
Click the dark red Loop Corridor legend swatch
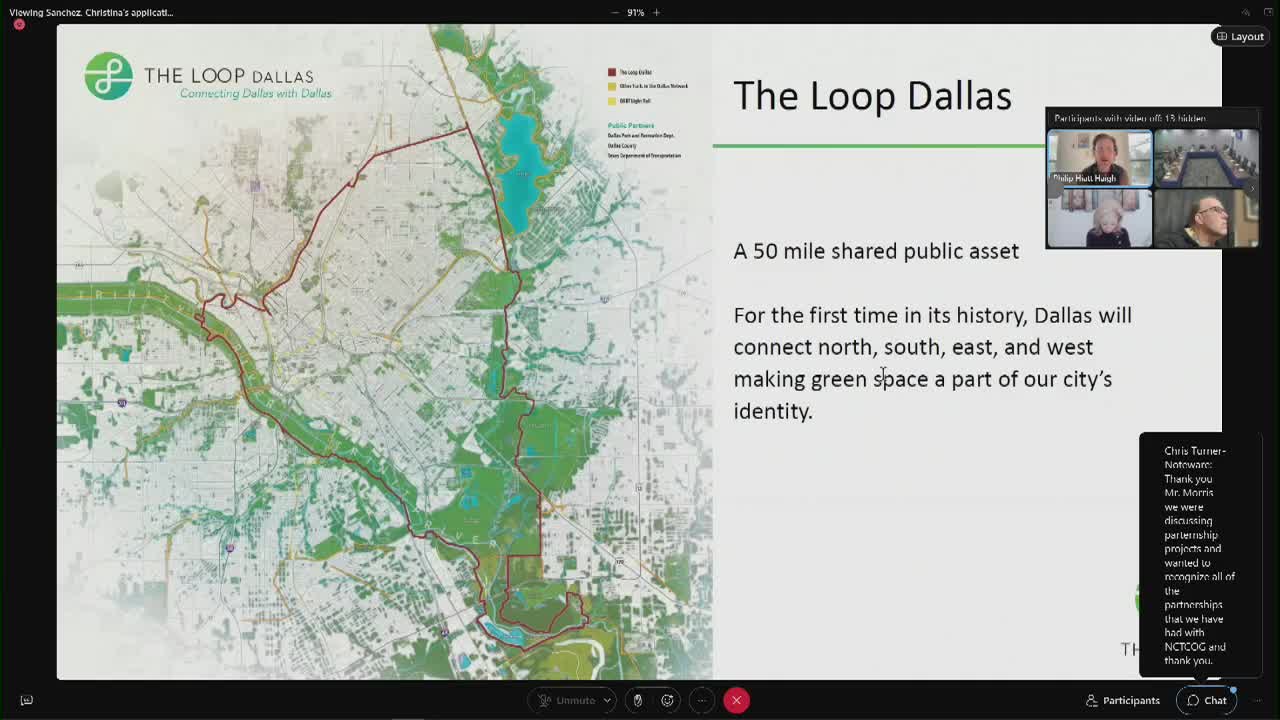coord(612,72)
